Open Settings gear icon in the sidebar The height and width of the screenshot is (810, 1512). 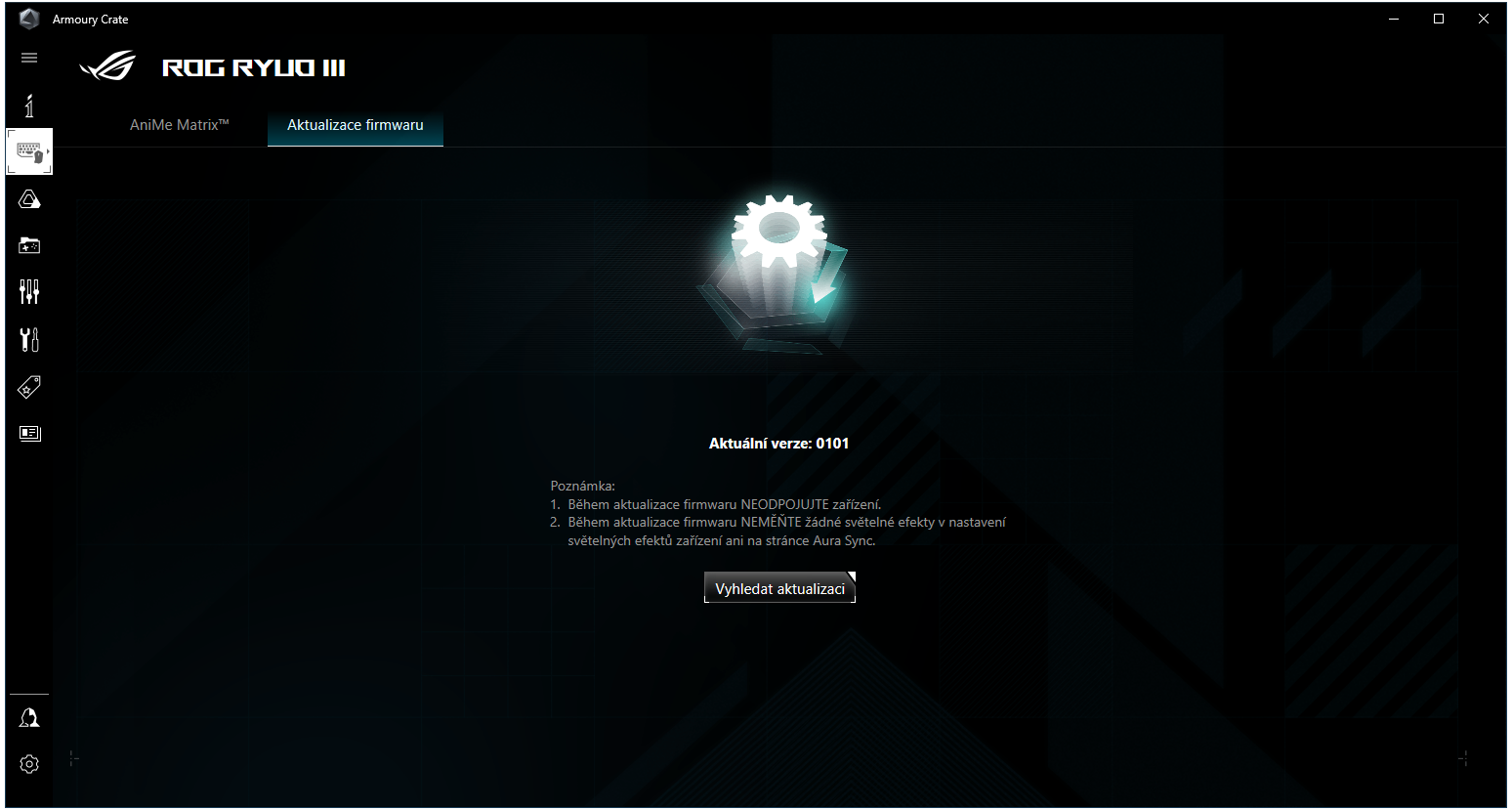pos(29,764)
